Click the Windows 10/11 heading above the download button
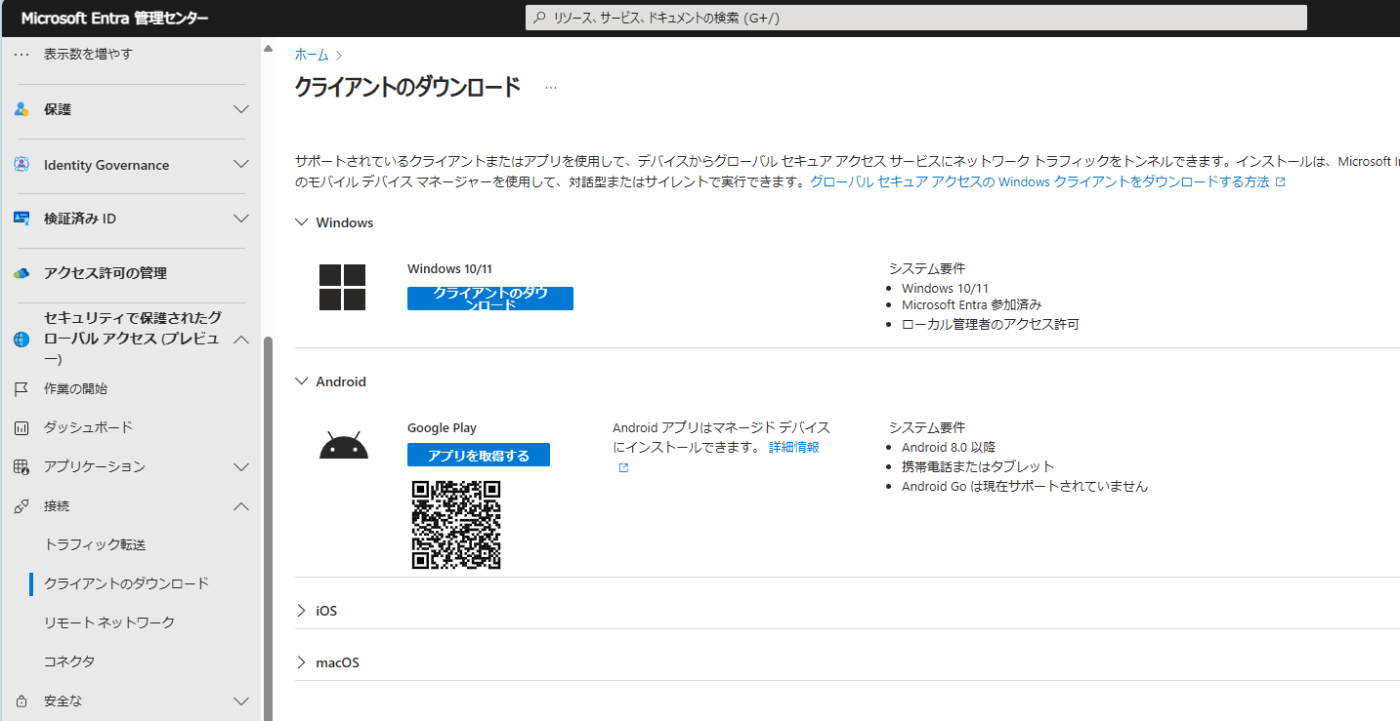 (450, 268)
